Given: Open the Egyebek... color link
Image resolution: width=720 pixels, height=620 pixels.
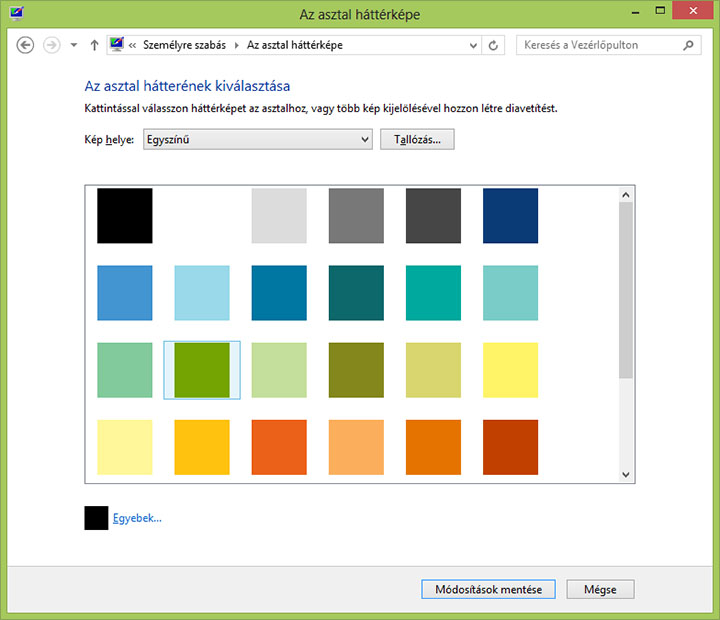Looking at the screenshot, I should (136, 518).
